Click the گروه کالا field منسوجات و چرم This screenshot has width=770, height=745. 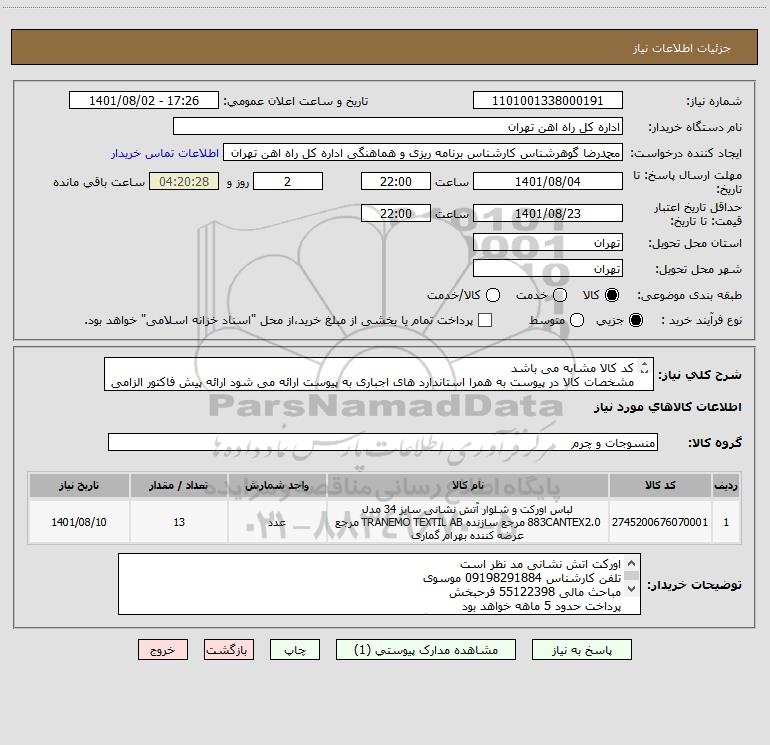[x=383, y=442]
